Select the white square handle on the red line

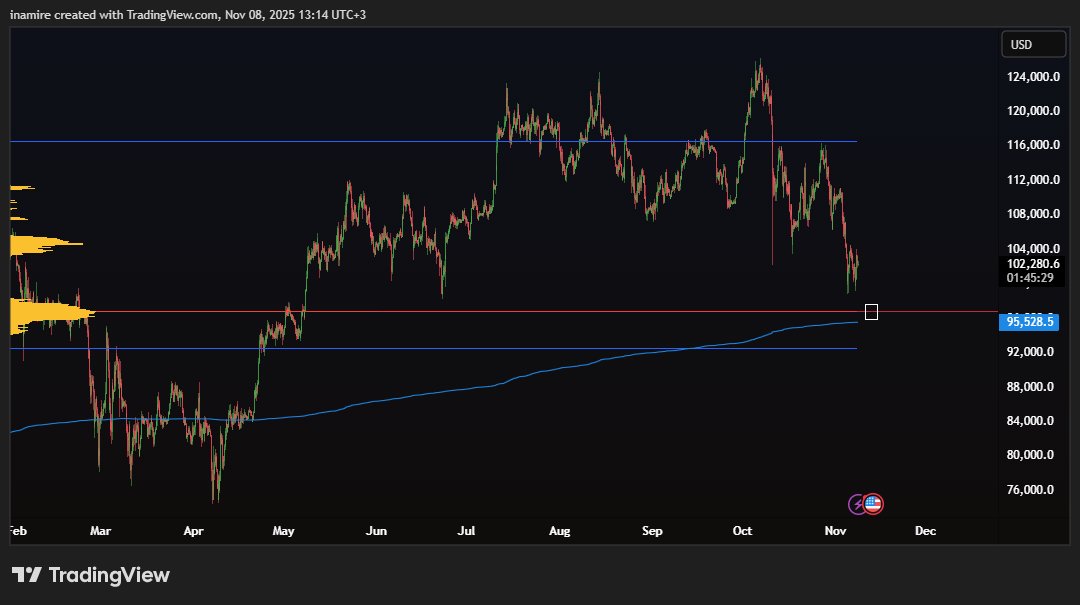(871, 311)
